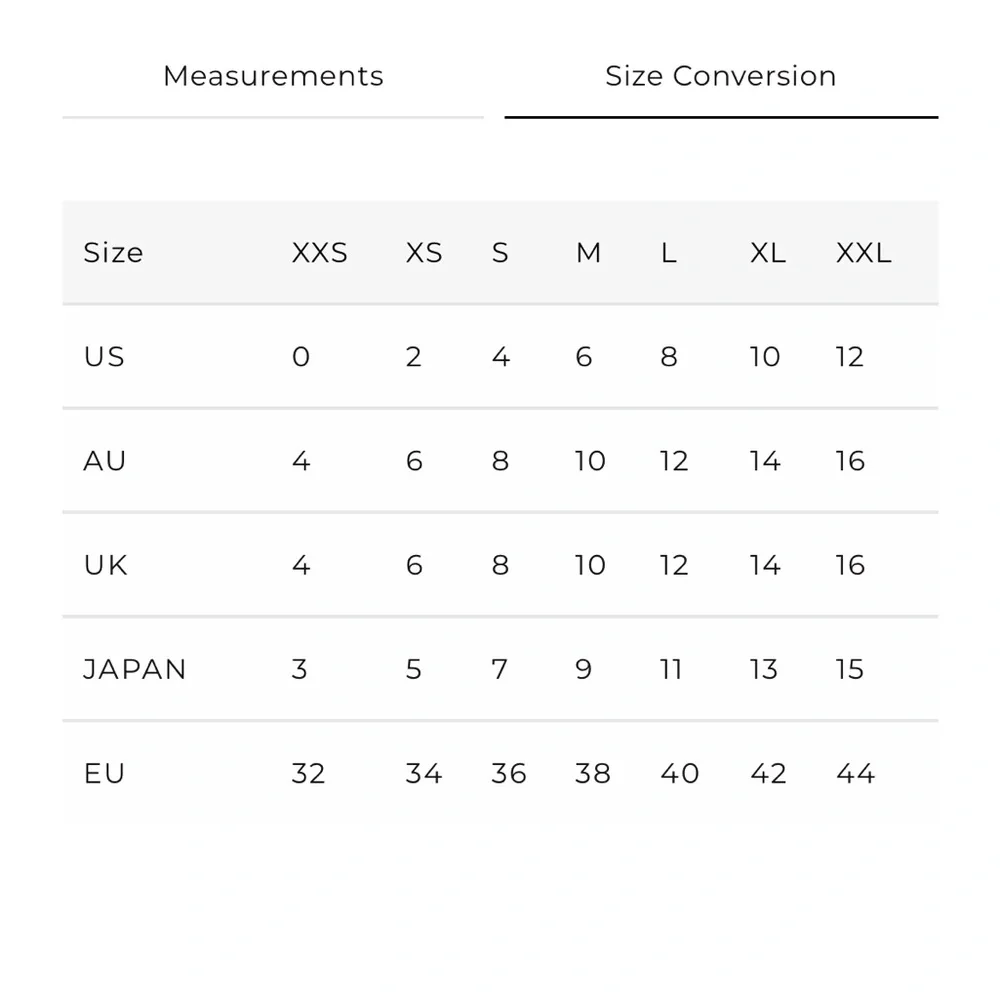Click EU size 38 in table

(x=592, y=774)
